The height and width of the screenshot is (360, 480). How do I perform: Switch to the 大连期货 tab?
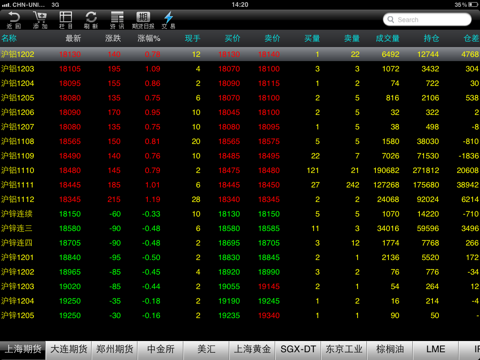click(69, 350)
